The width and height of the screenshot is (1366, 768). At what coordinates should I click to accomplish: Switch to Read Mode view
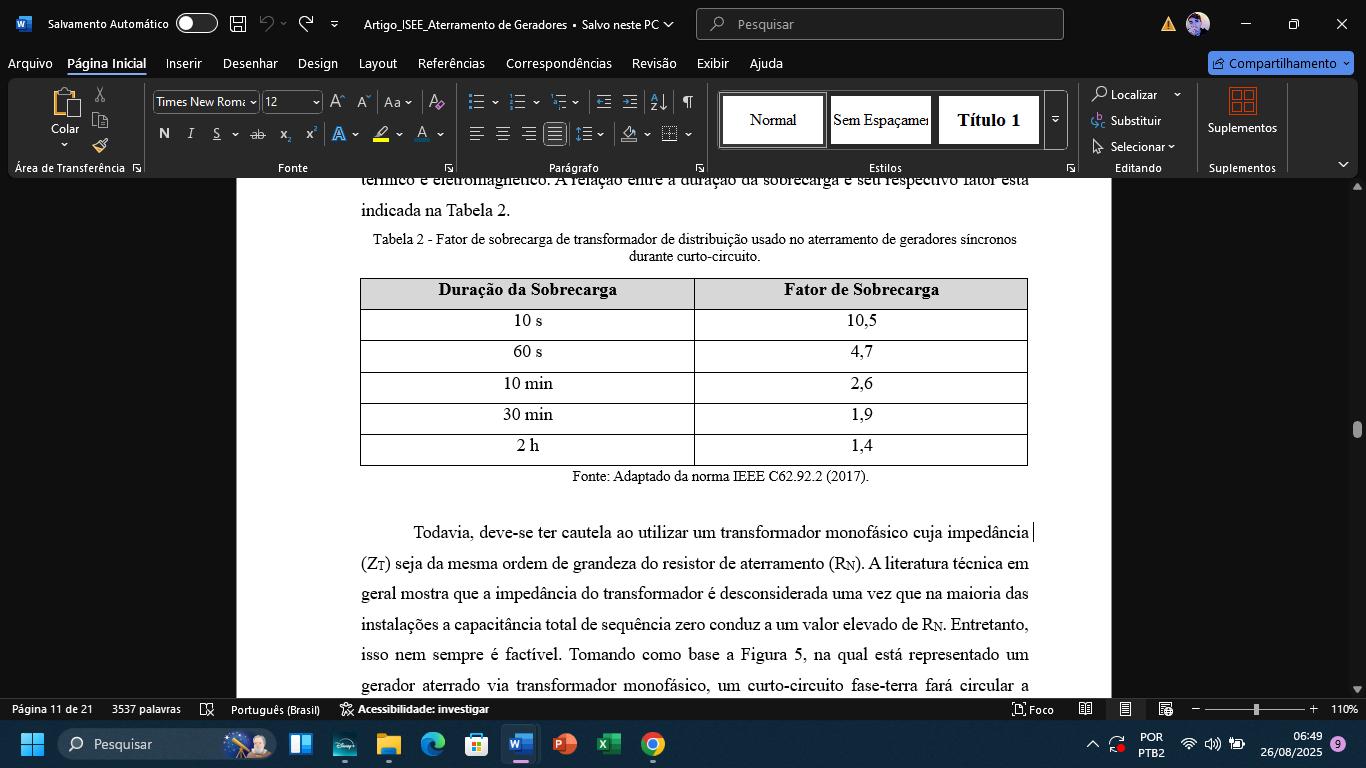[x=1085, y=709]
